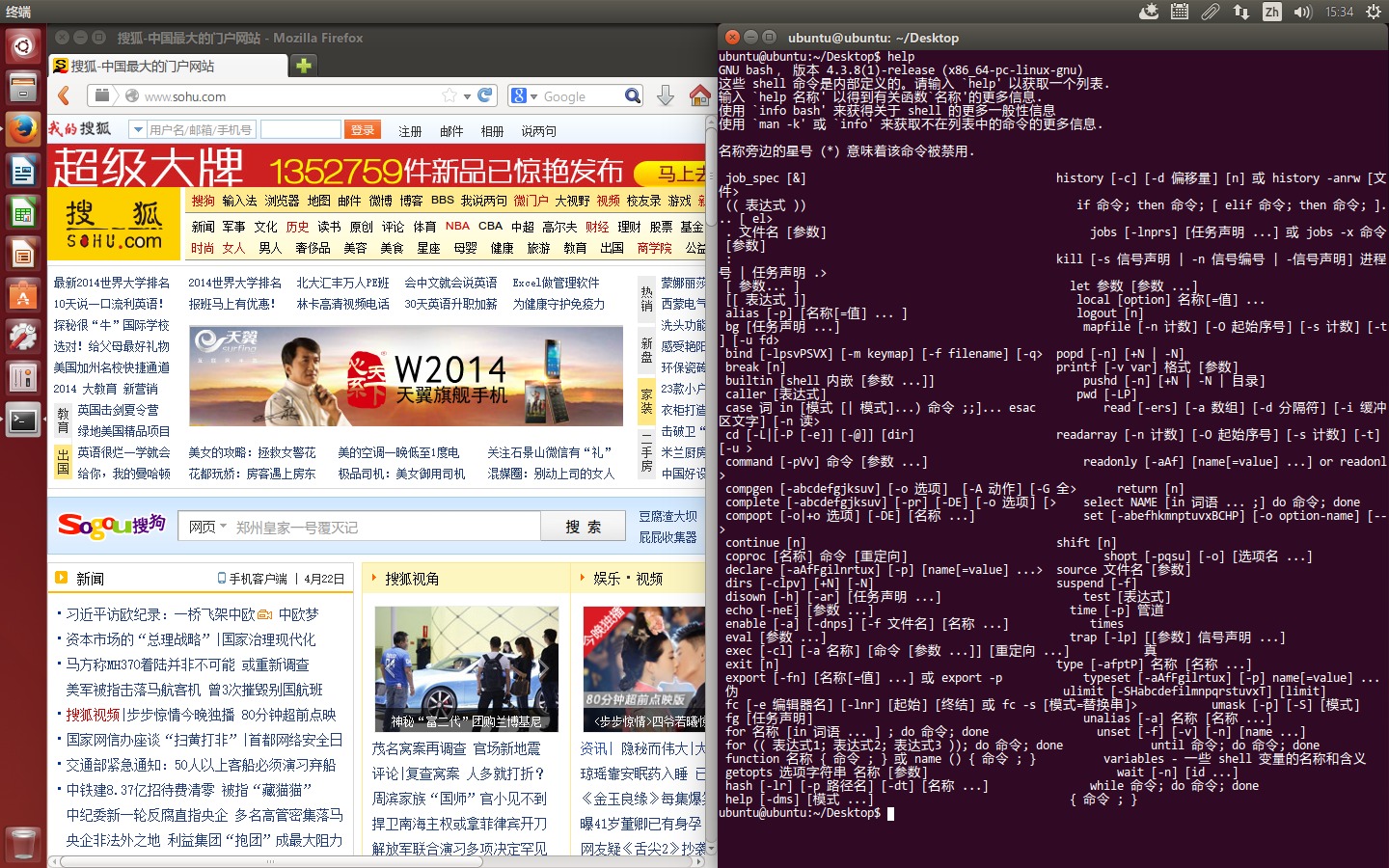Open a new Firefox tab with plus icon
1389x868 pixels.
(x=304, y=66)
